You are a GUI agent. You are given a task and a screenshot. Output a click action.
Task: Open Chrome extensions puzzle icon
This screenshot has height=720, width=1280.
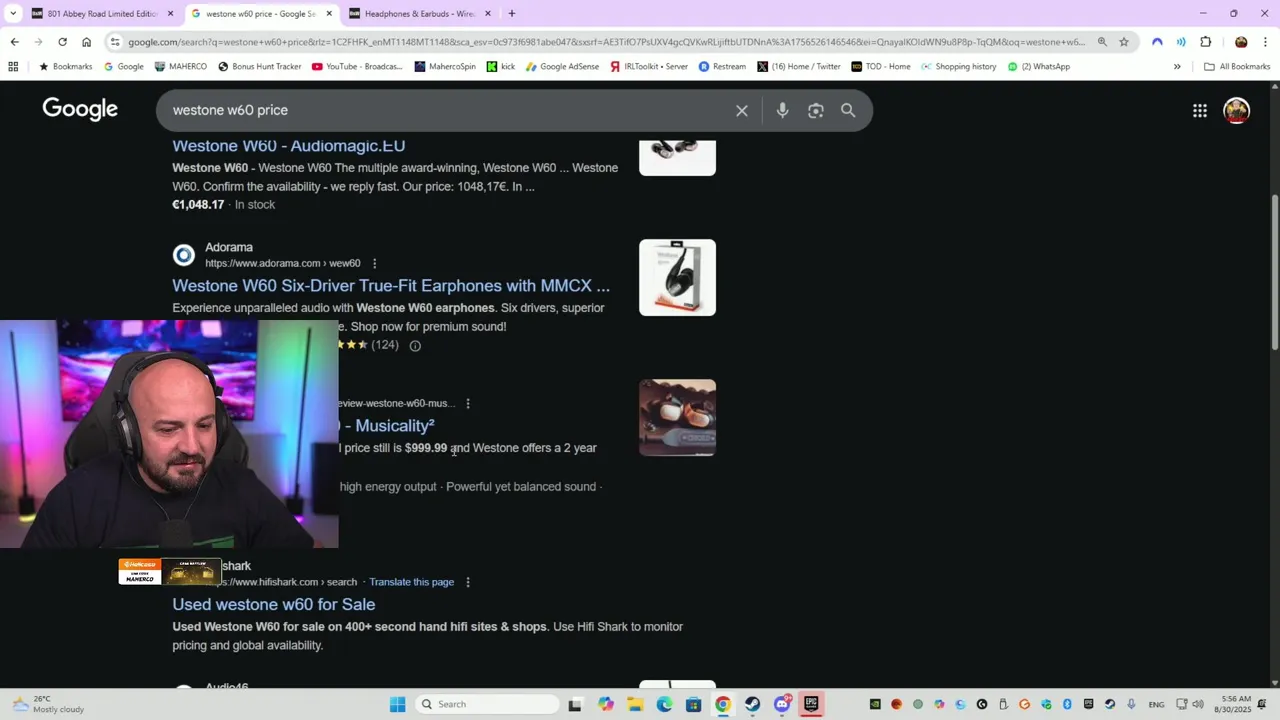click(1205, 42)
